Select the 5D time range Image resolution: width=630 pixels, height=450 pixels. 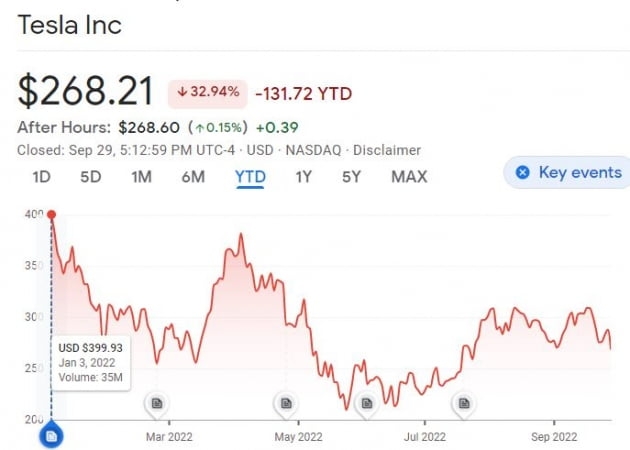pos(91,177)
